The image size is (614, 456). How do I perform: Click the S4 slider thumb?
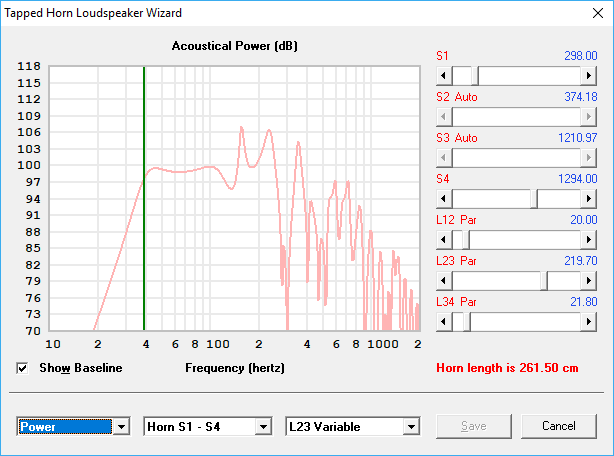click(534, 199)
